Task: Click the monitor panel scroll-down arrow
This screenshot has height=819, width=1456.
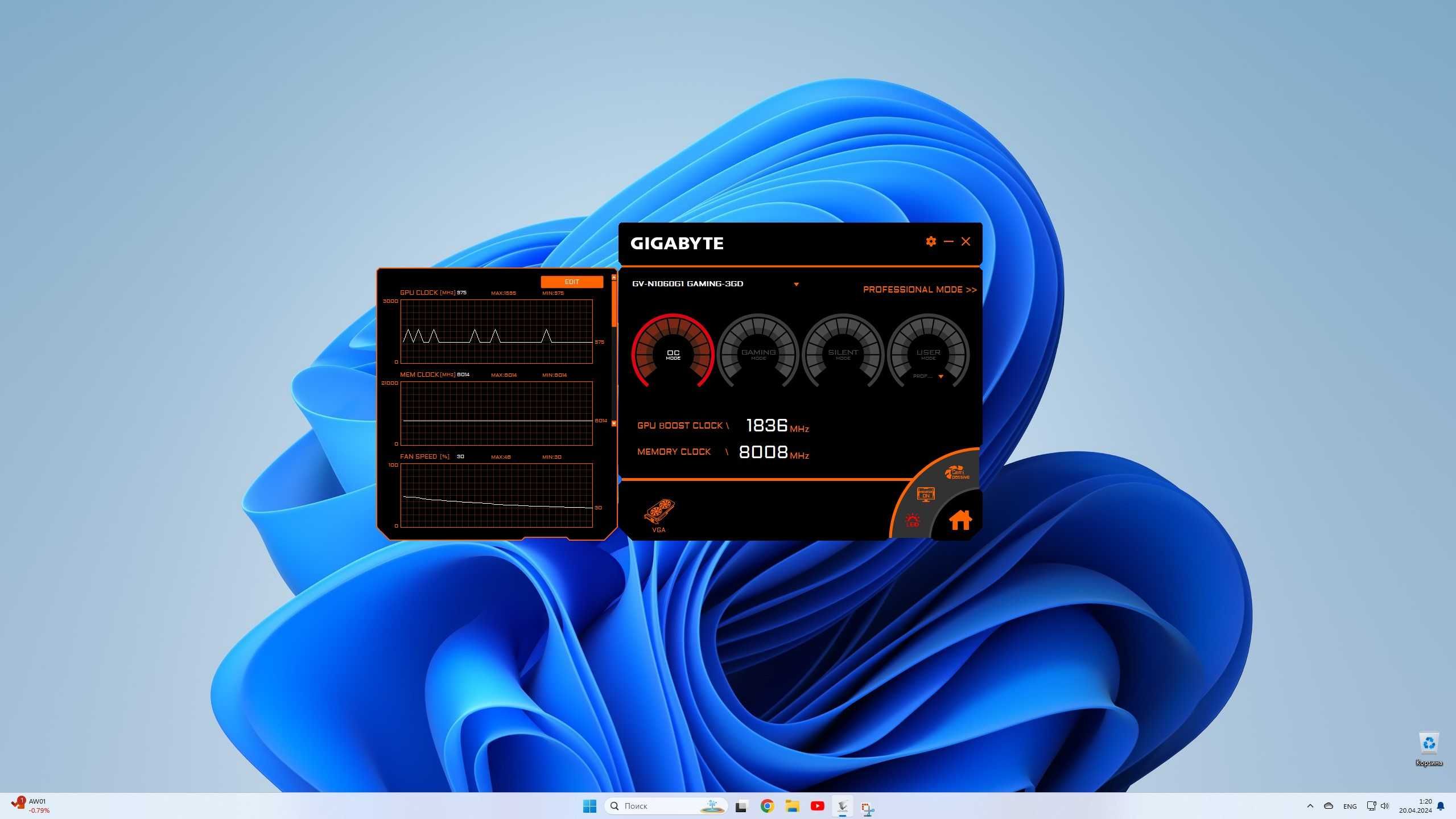Action: 614,423
